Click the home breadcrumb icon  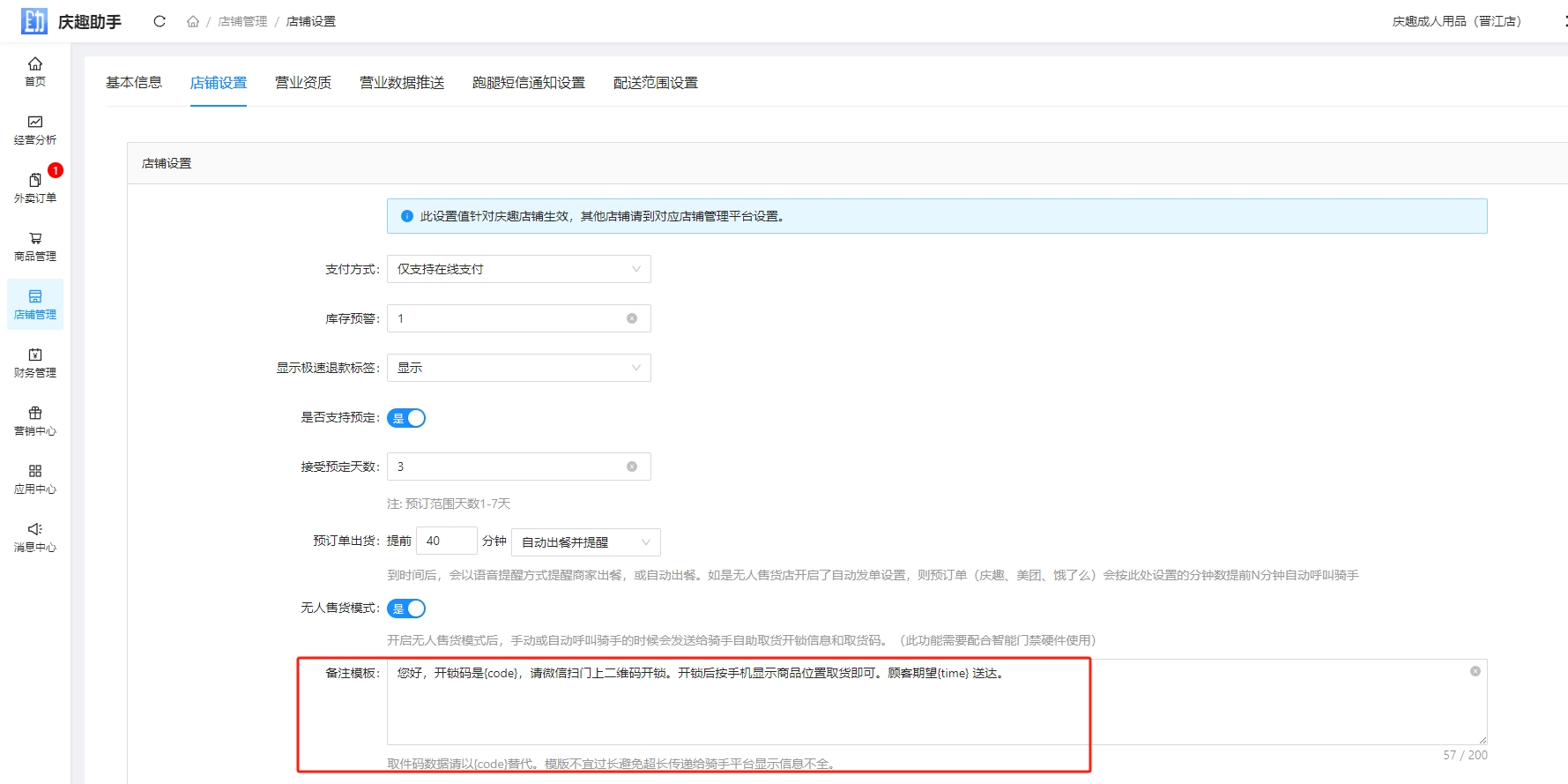click(x=193, y=21)
